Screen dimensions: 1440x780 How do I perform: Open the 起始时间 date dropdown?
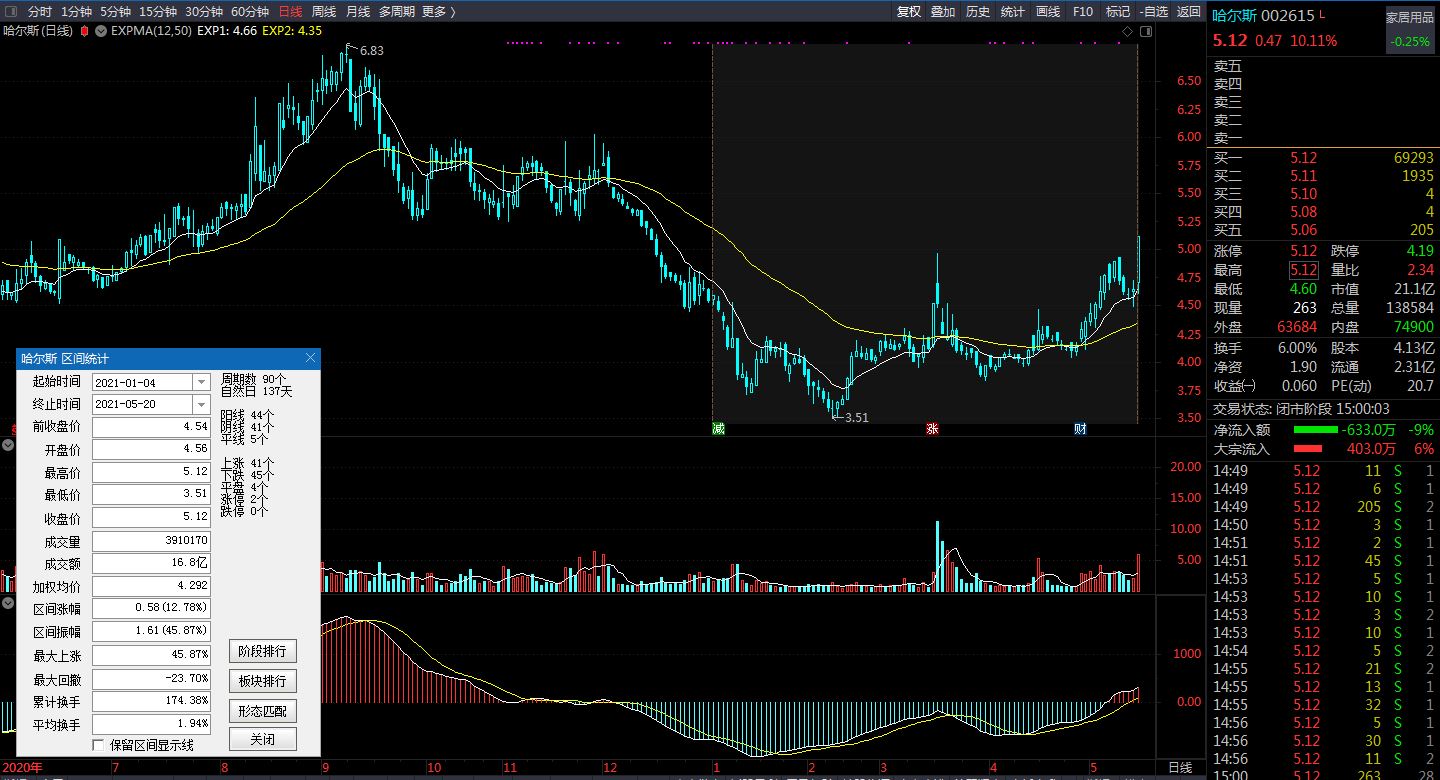coord(201,382)
